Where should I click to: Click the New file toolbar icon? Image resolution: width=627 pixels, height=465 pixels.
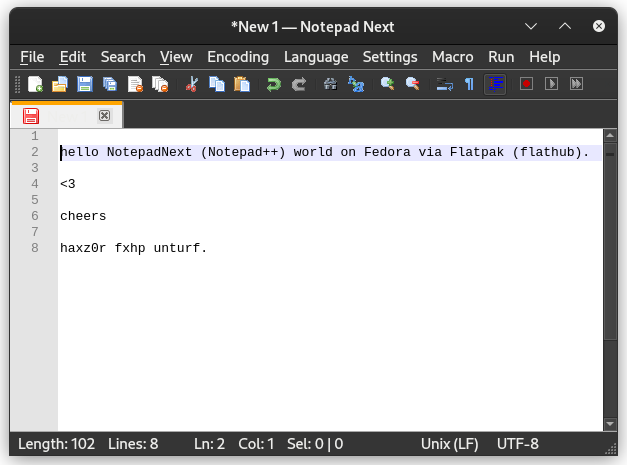point(35,85)
